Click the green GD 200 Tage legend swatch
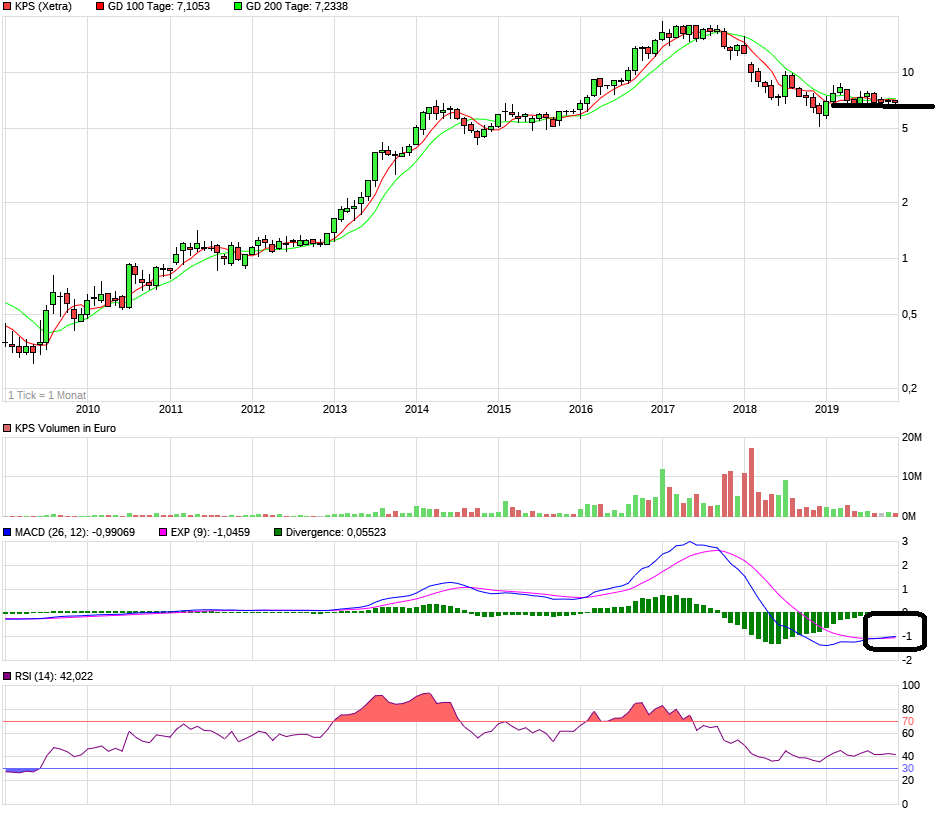This screenshot has width=940, height=814. (x=238, y=7)
